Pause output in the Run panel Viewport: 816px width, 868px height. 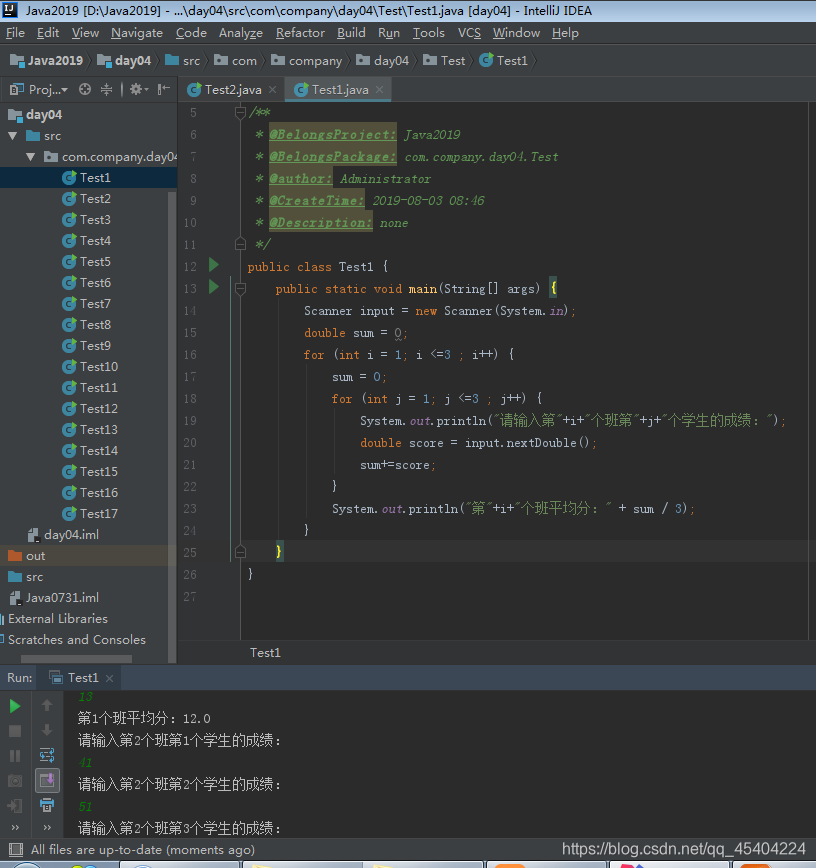click(15, 756)
